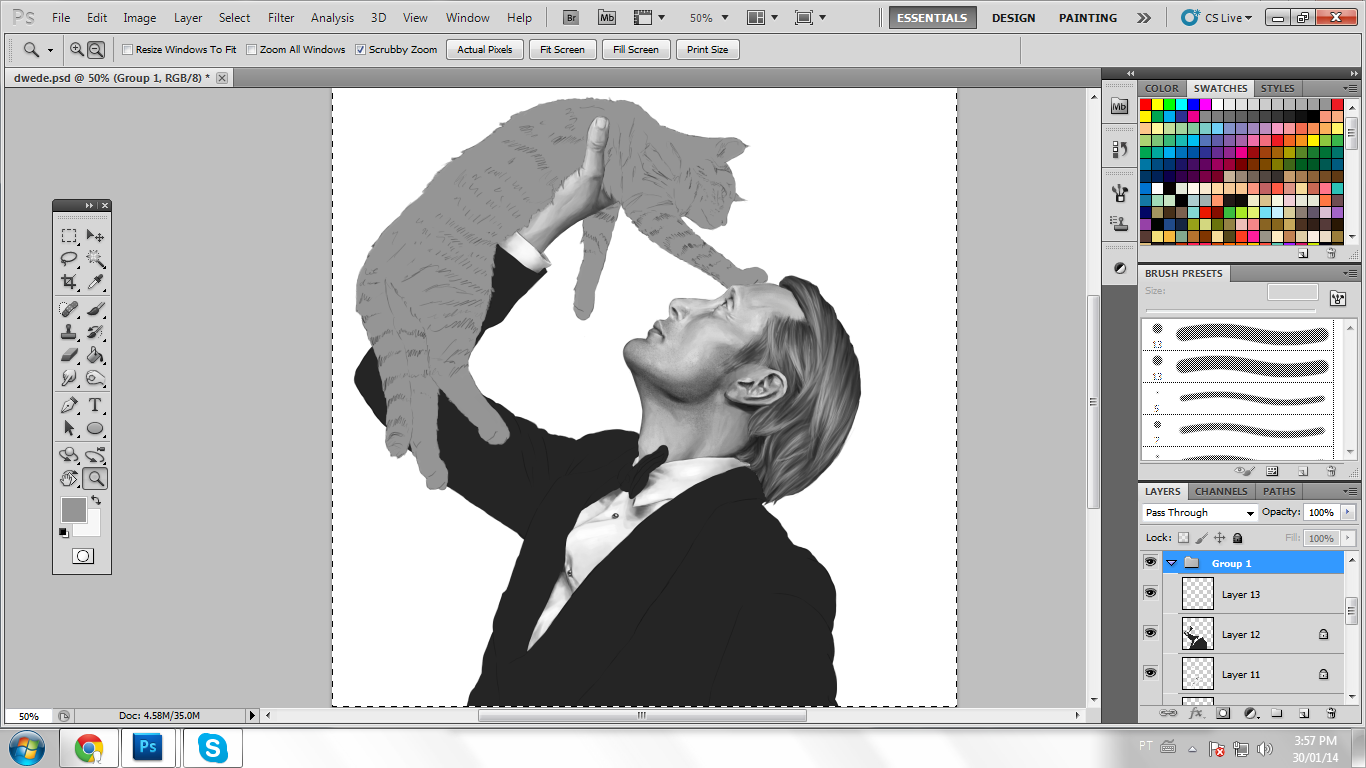This screenshot has width=1366, height=768.
Task: Swap foreground and background colors
Action: (x=96, y=500)
